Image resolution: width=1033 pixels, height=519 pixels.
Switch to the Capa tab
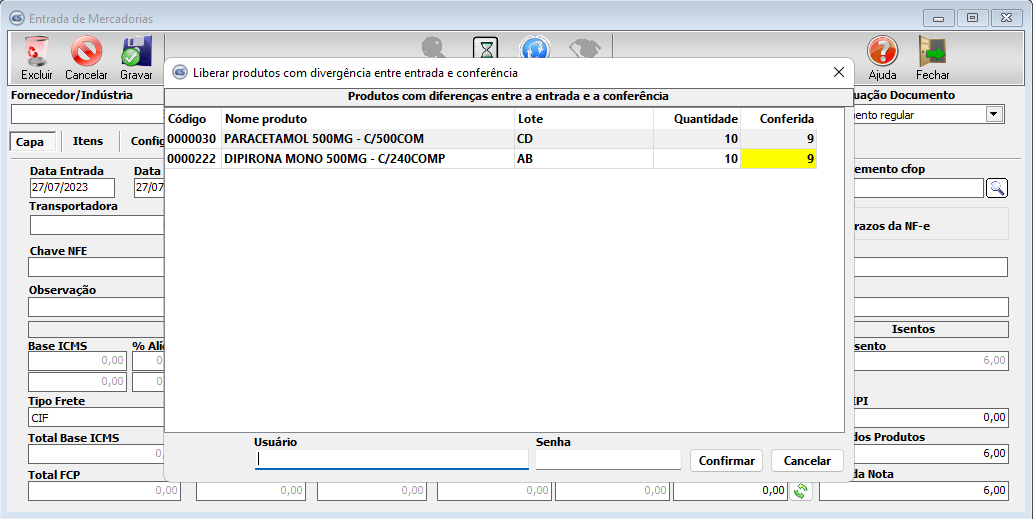(30, 142)
